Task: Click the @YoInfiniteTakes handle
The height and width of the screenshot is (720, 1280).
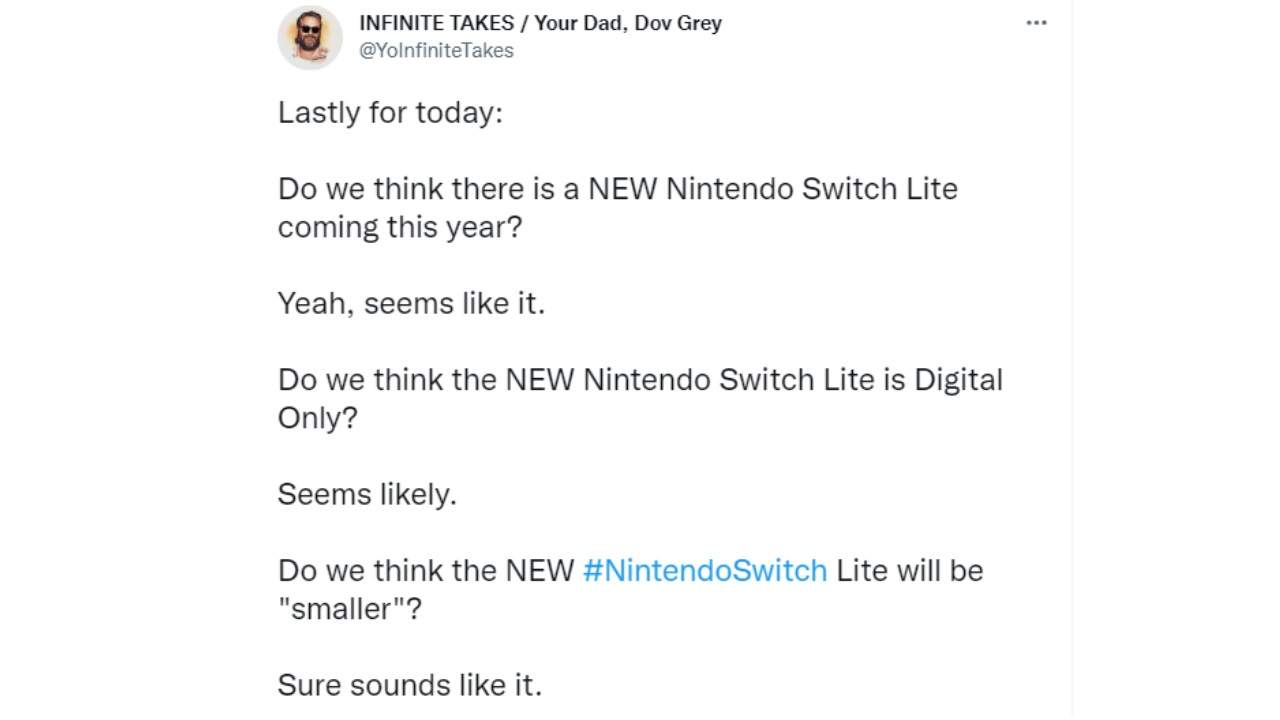Action: (x=436, y=51)
